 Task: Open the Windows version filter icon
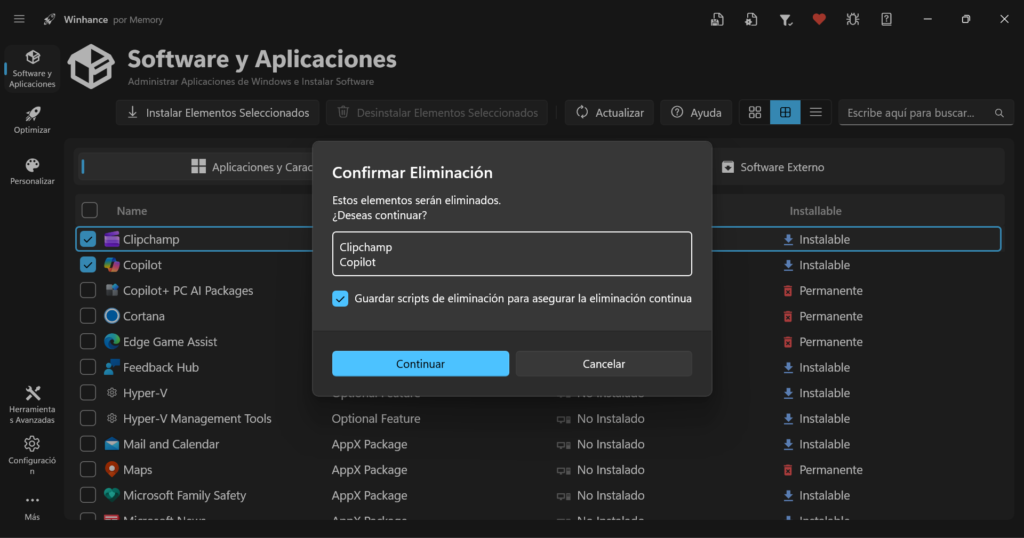pyautogui.click(x=786, y=20)
